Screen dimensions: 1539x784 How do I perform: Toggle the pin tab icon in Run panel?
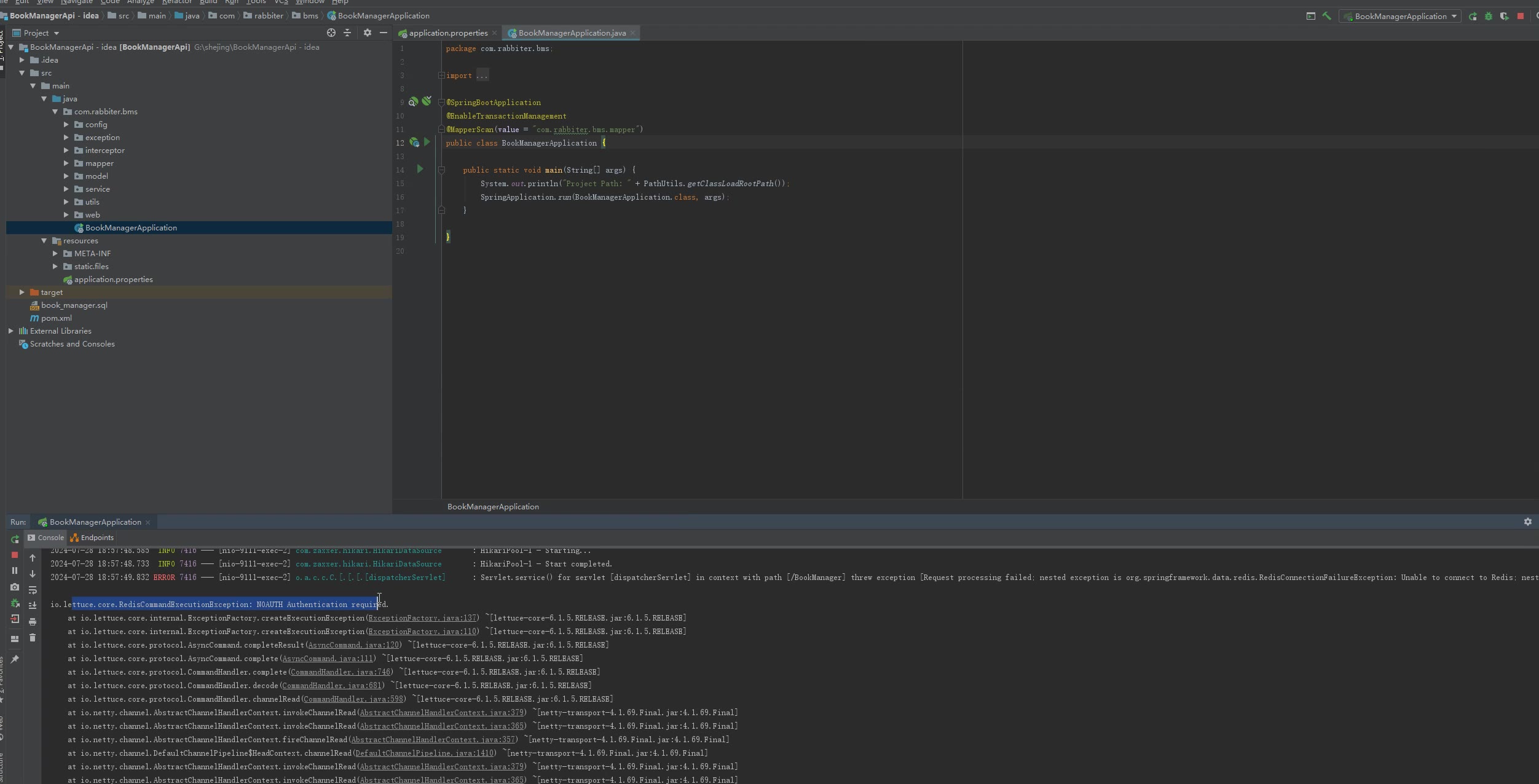[x=15, y=659]
